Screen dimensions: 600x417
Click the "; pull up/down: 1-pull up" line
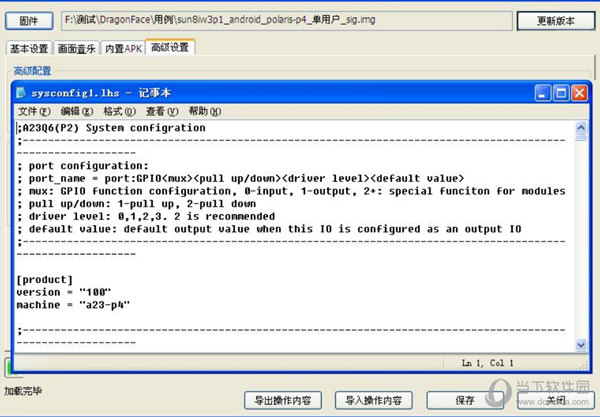tap(136, 204)
